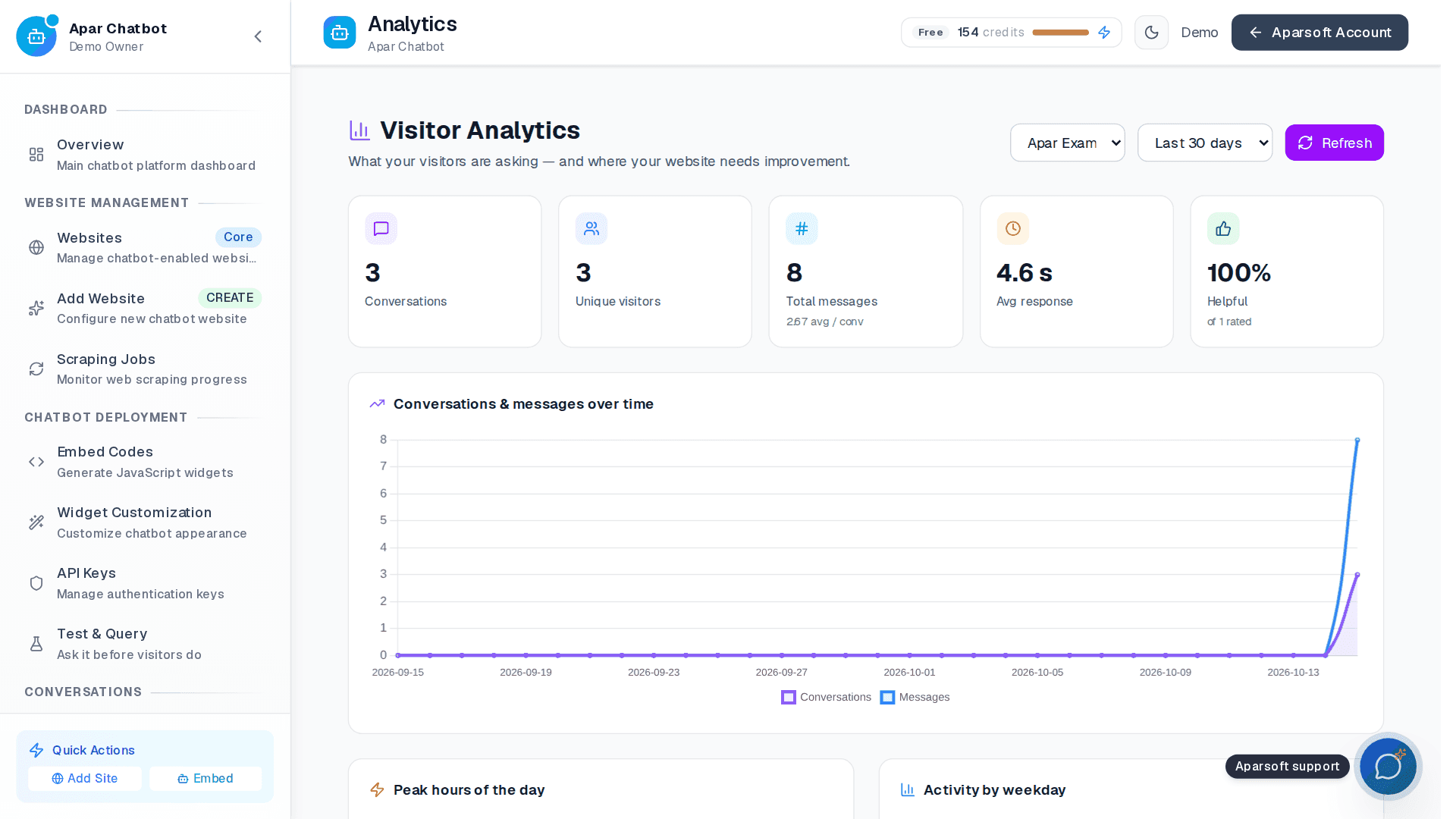Toggle the Conversations series in chart legend

[x=826, y=697]
